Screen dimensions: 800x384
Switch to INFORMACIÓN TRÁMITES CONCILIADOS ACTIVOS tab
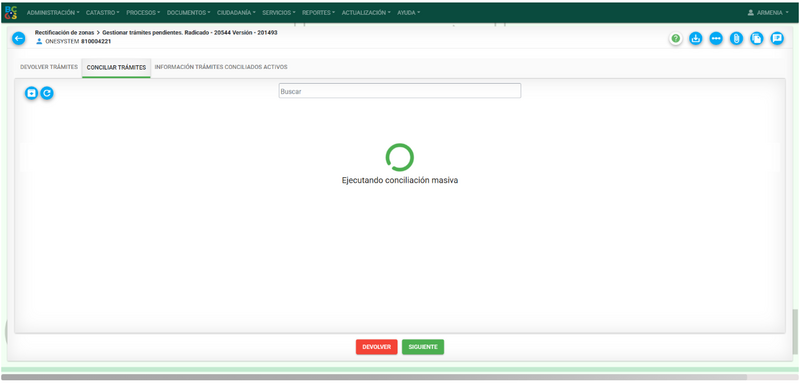pos(221,67)
